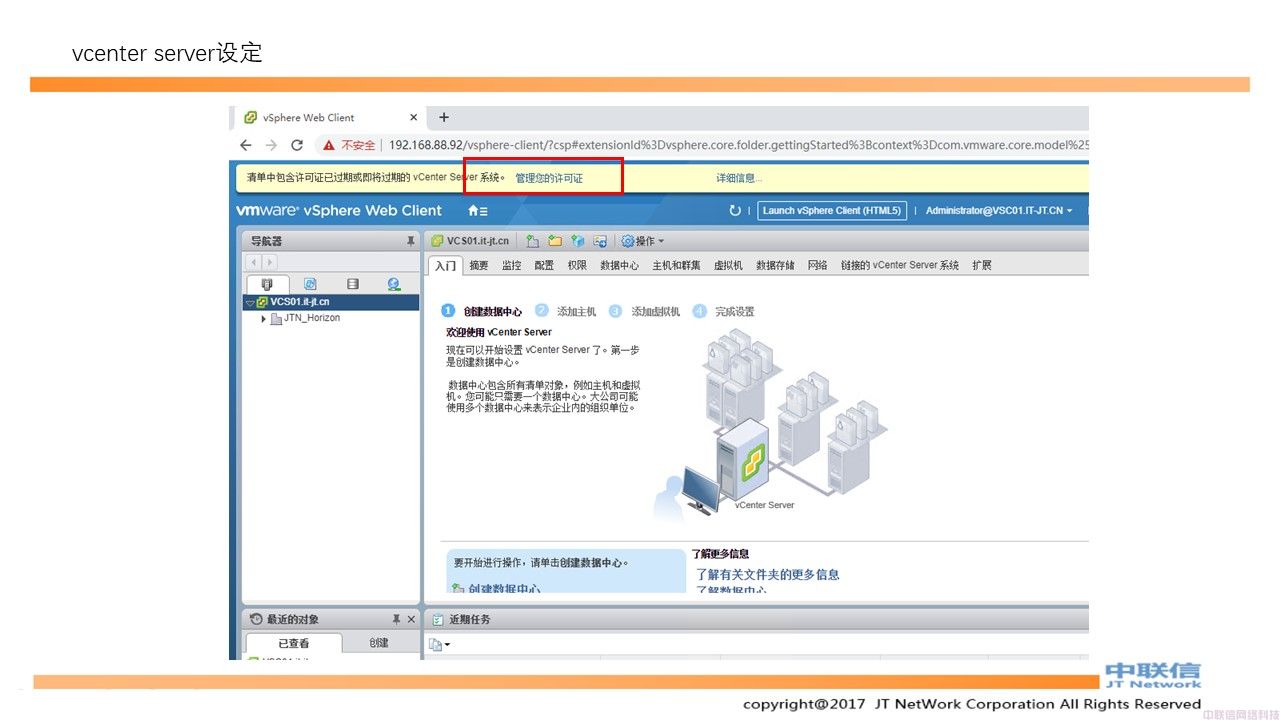Switch to the 虚拟机 tab
This screenshot has width=1280, height=720.
click(728, 265)
